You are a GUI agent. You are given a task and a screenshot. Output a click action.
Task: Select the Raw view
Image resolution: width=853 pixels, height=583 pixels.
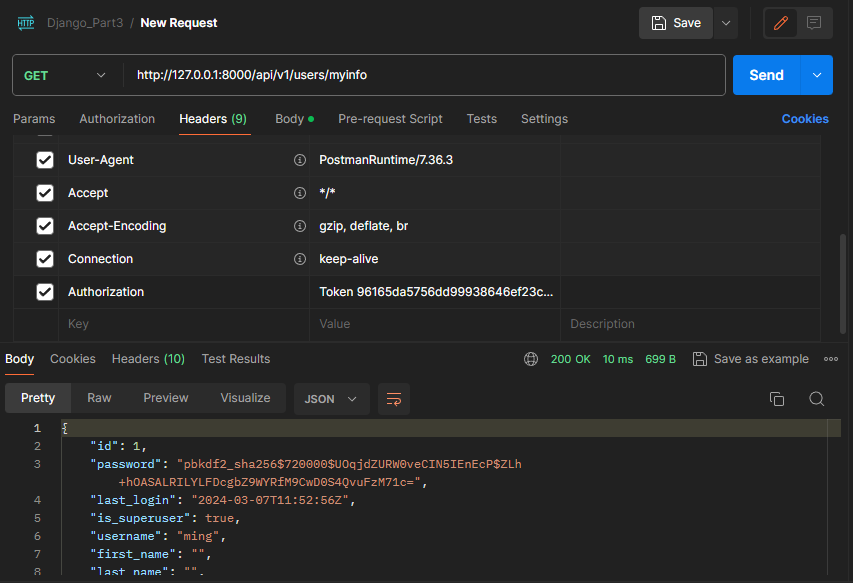pyautogui.click(x=99, y=398)
